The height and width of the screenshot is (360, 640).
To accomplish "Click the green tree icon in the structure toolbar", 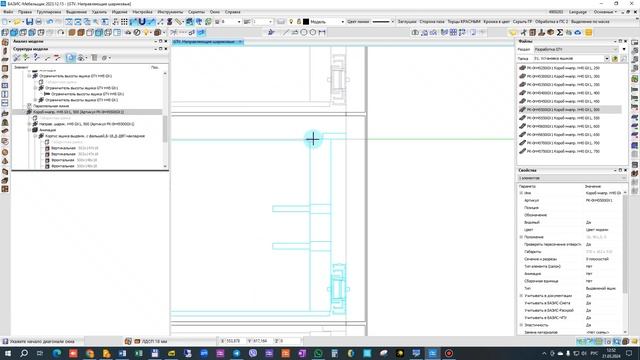I will [26, 58].
